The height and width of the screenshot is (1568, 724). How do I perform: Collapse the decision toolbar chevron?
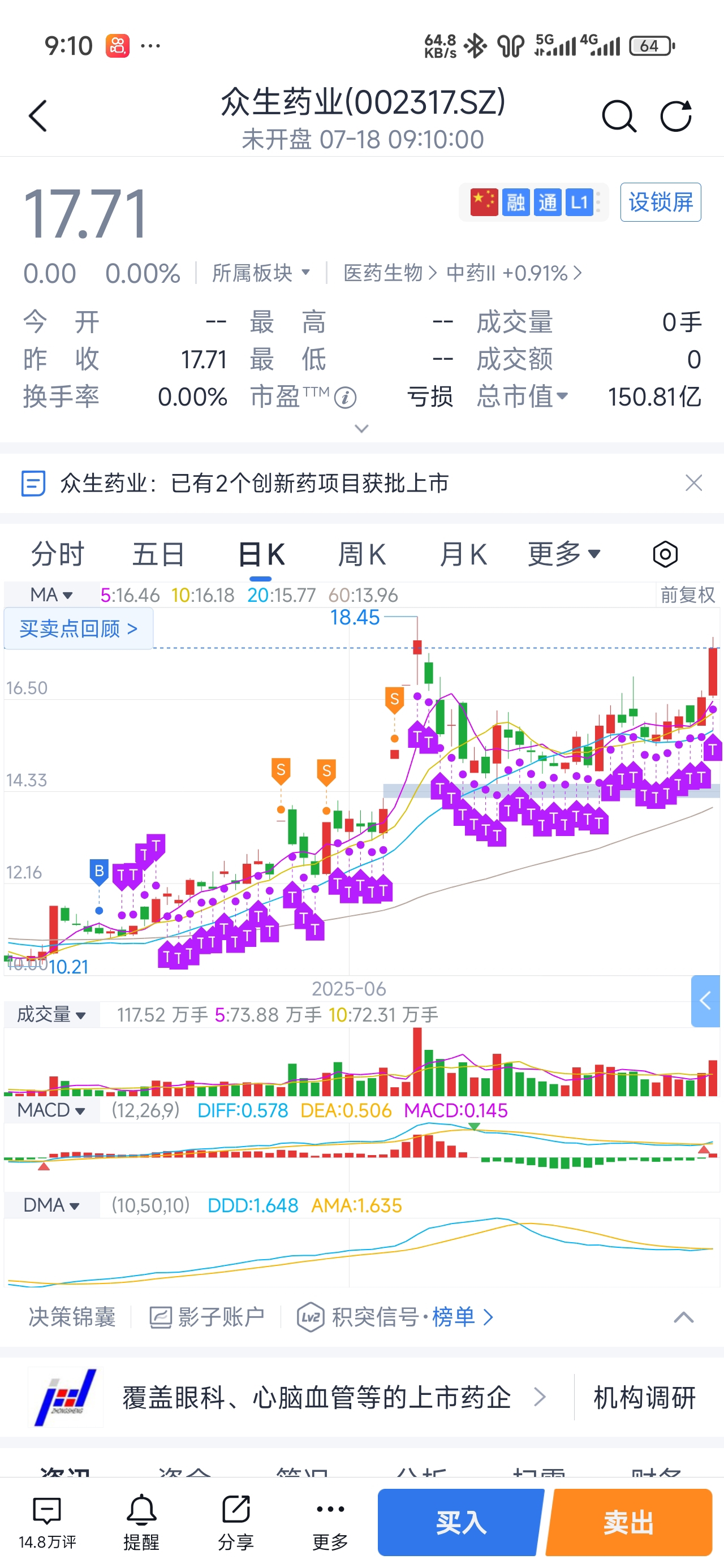coord(683,1318)
